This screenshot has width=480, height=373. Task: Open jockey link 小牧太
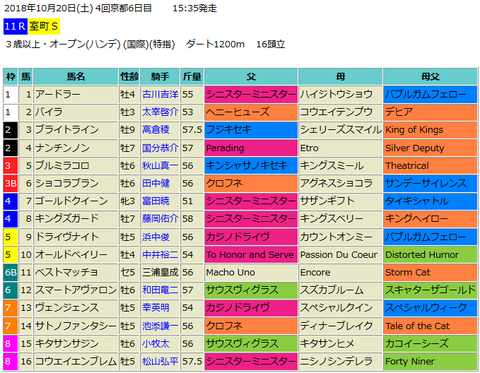(x=156, y=344)
